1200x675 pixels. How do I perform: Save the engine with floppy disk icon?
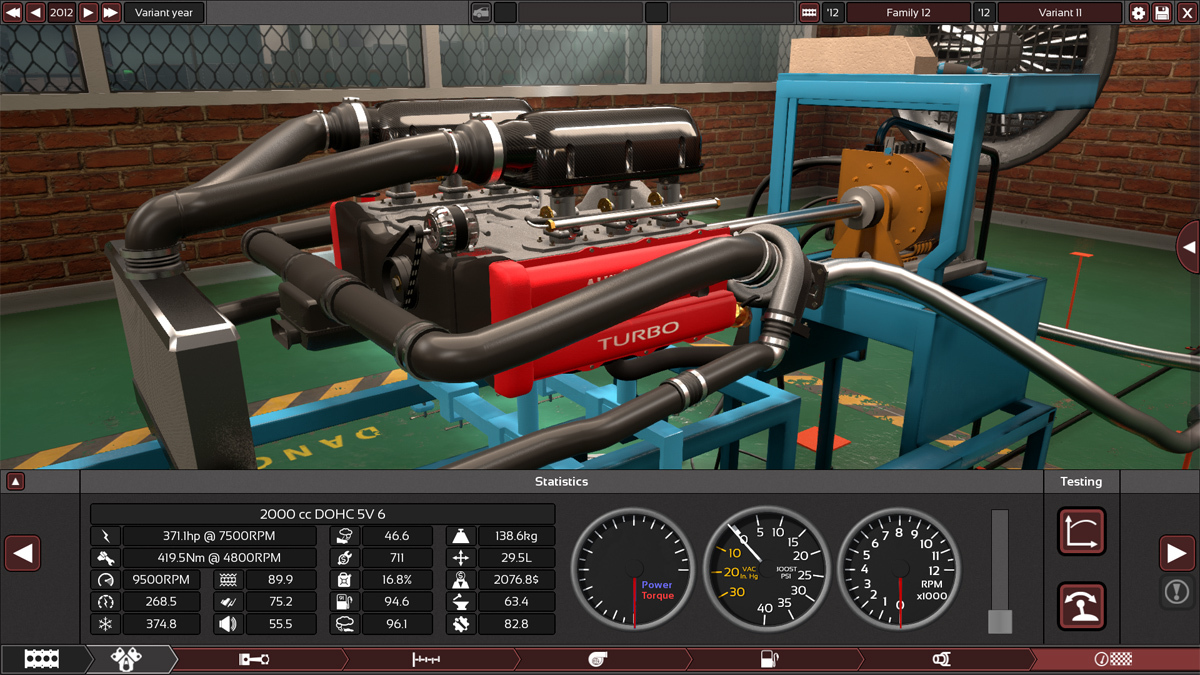pos(1162,13)
